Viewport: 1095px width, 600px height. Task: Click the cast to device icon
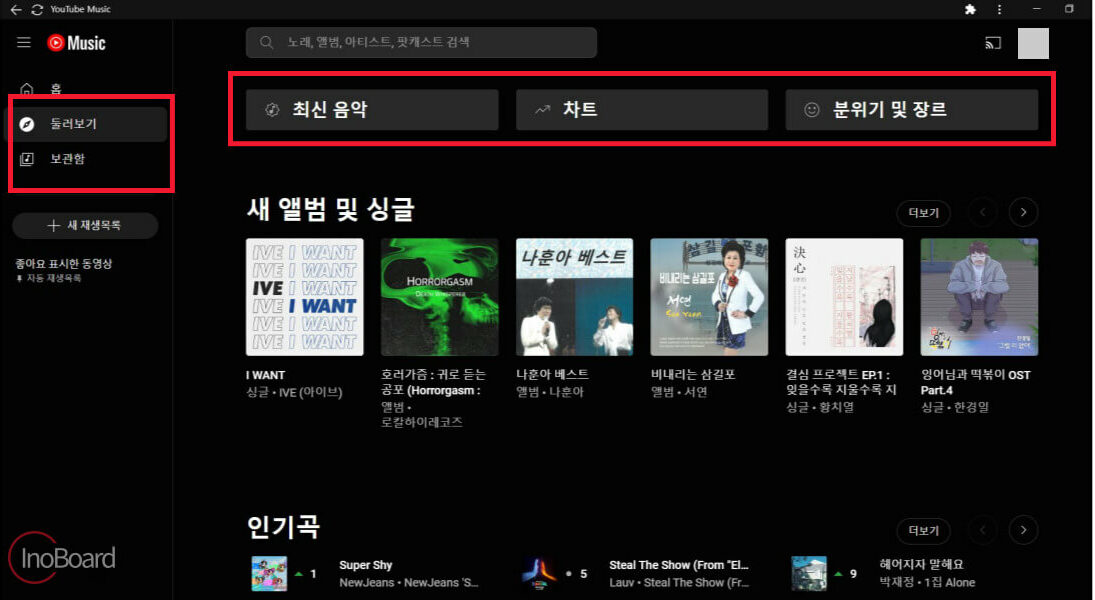click(993, 43)
